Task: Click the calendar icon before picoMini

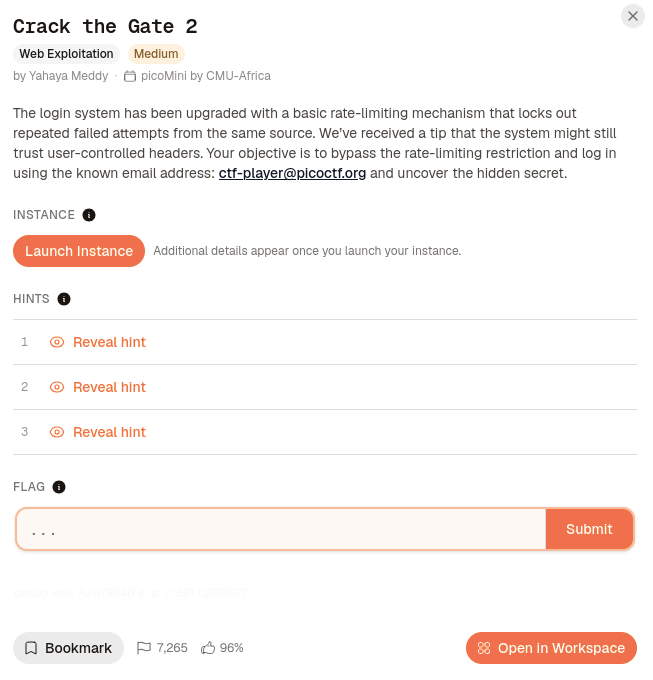Action: (x=130, y=76)
